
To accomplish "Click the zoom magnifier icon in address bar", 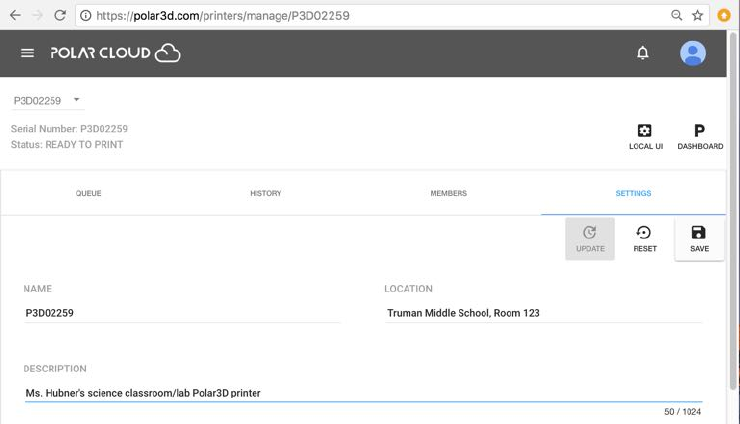I will click(676, 16).
